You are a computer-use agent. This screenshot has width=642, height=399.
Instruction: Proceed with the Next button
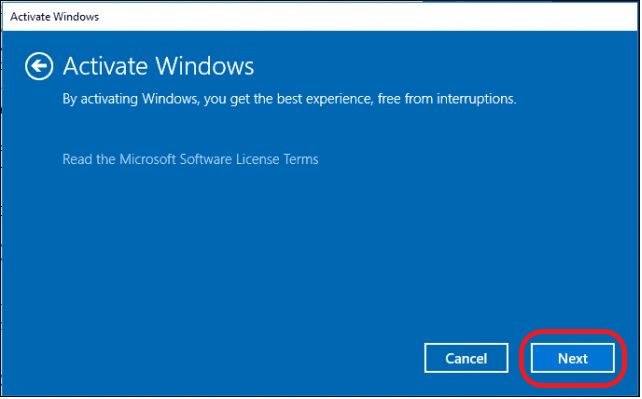[573, 358]
